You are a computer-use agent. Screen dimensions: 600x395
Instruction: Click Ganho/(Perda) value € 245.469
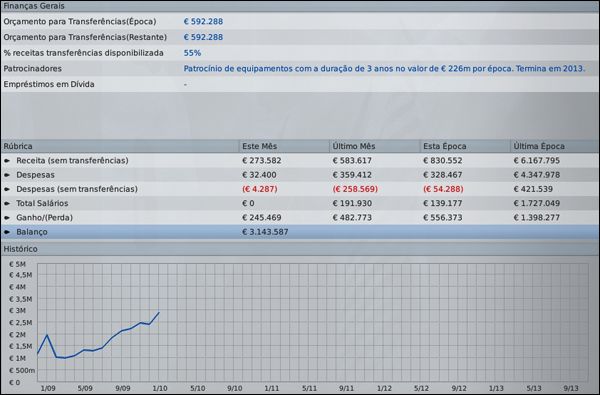[x=262, y=218]
